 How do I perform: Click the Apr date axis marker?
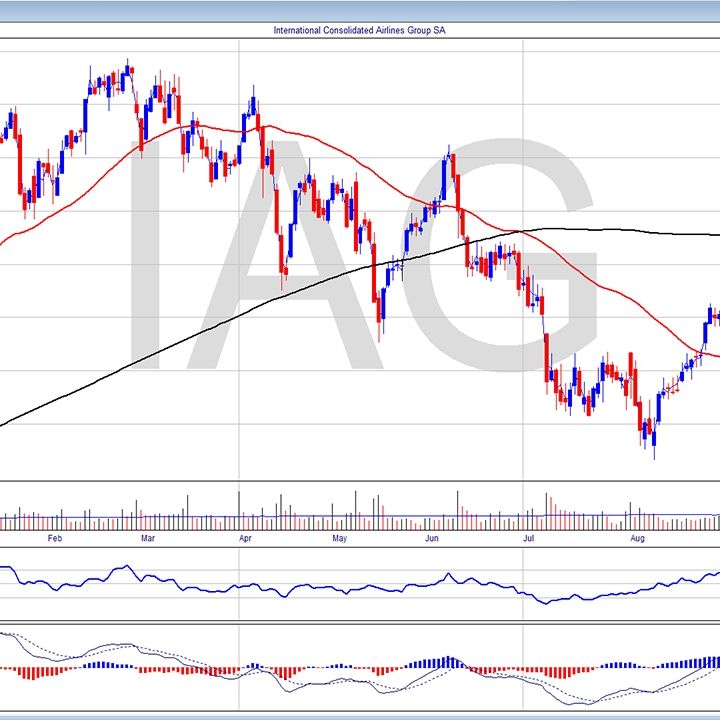(x=246, y=539)
